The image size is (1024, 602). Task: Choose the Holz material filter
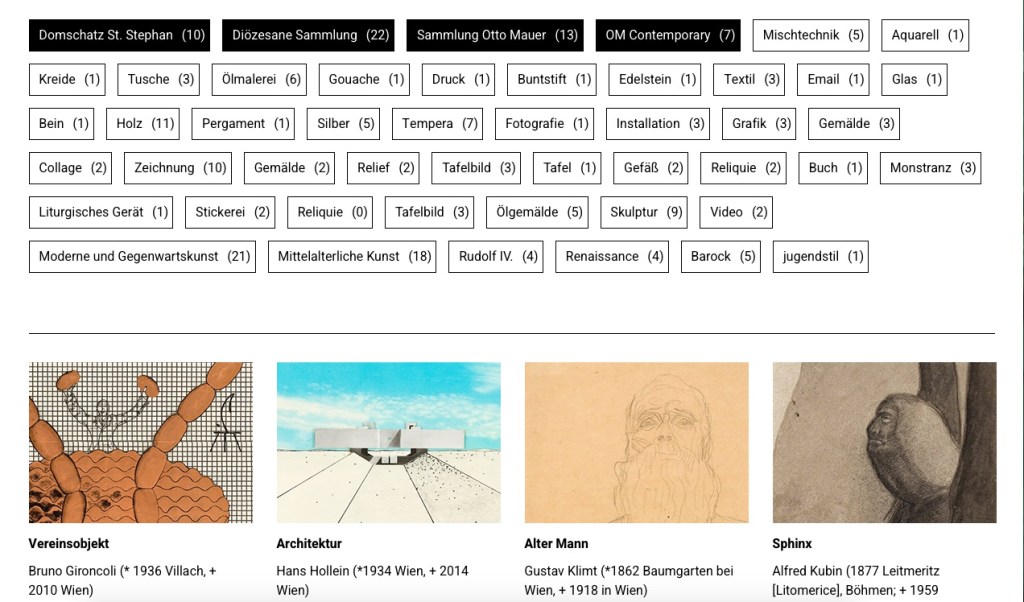(x=145, y=124)
